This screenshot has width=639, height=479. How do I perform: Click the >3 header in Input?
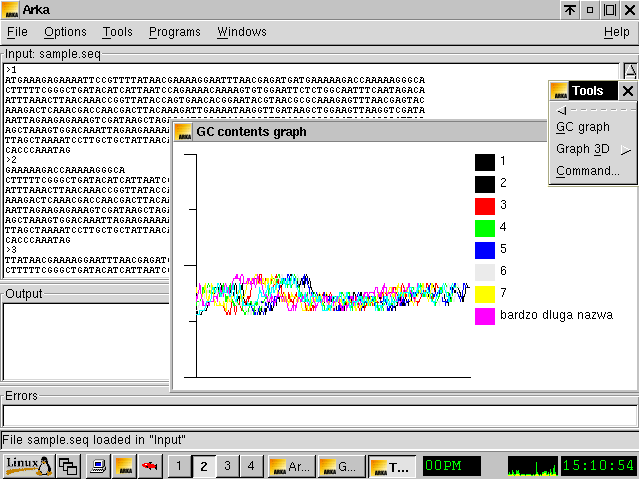[11, 250]
